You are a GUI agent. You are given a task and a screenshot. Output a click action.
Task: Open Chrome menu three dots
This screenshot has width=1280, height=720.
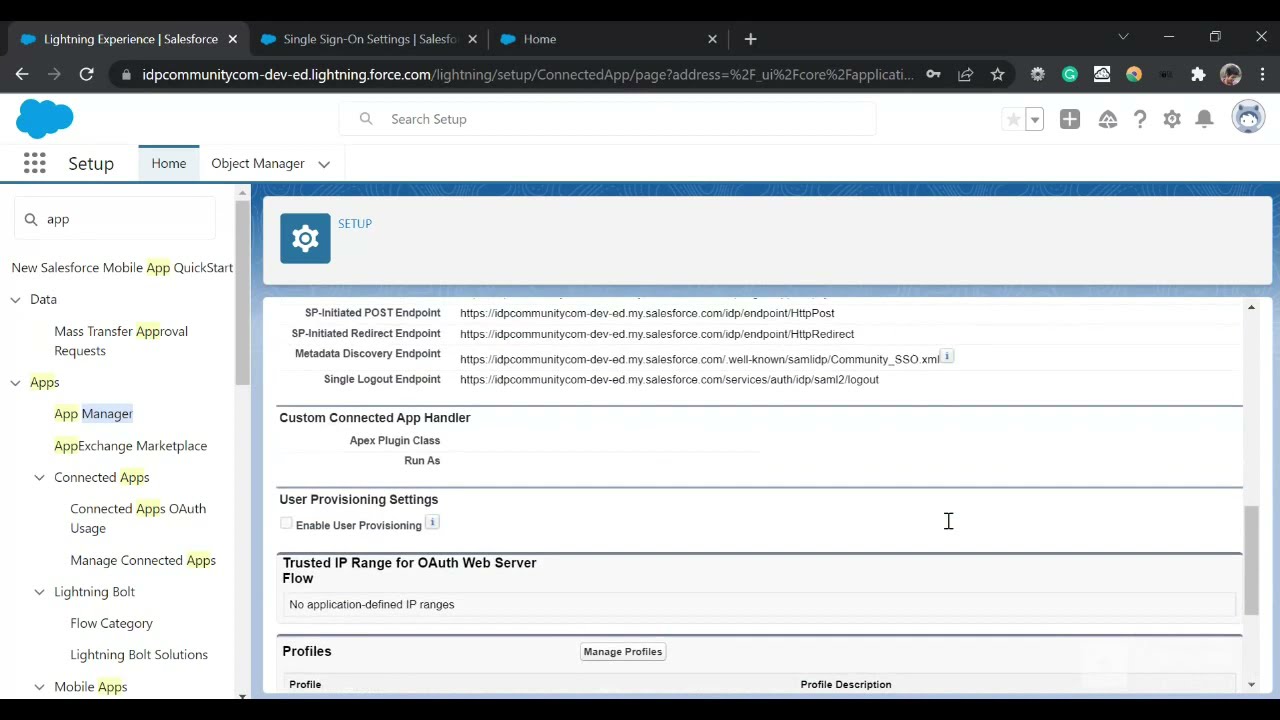coord(1263,74)
